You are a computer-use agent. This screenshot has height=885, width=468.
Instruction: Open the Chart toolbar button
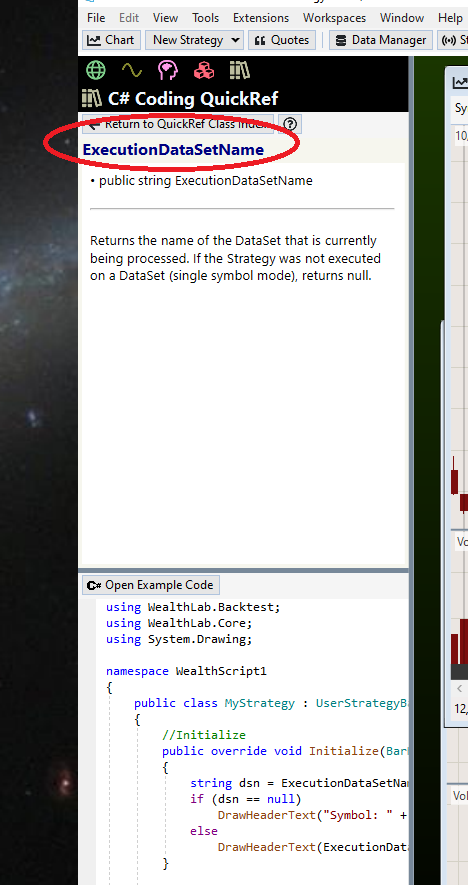click(111, 40)
